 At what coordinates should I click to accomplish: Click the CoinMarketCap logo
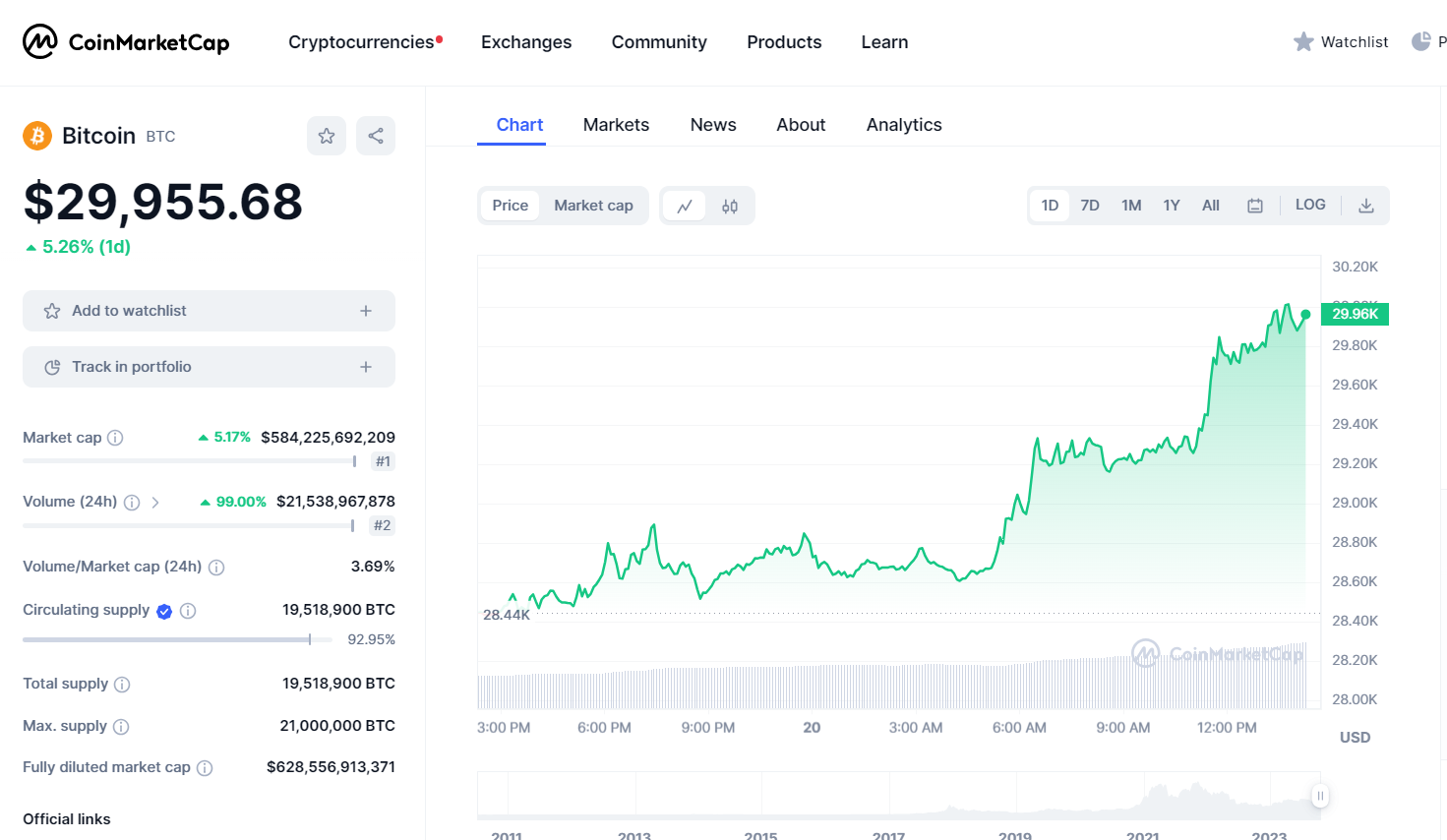point(126,41)
